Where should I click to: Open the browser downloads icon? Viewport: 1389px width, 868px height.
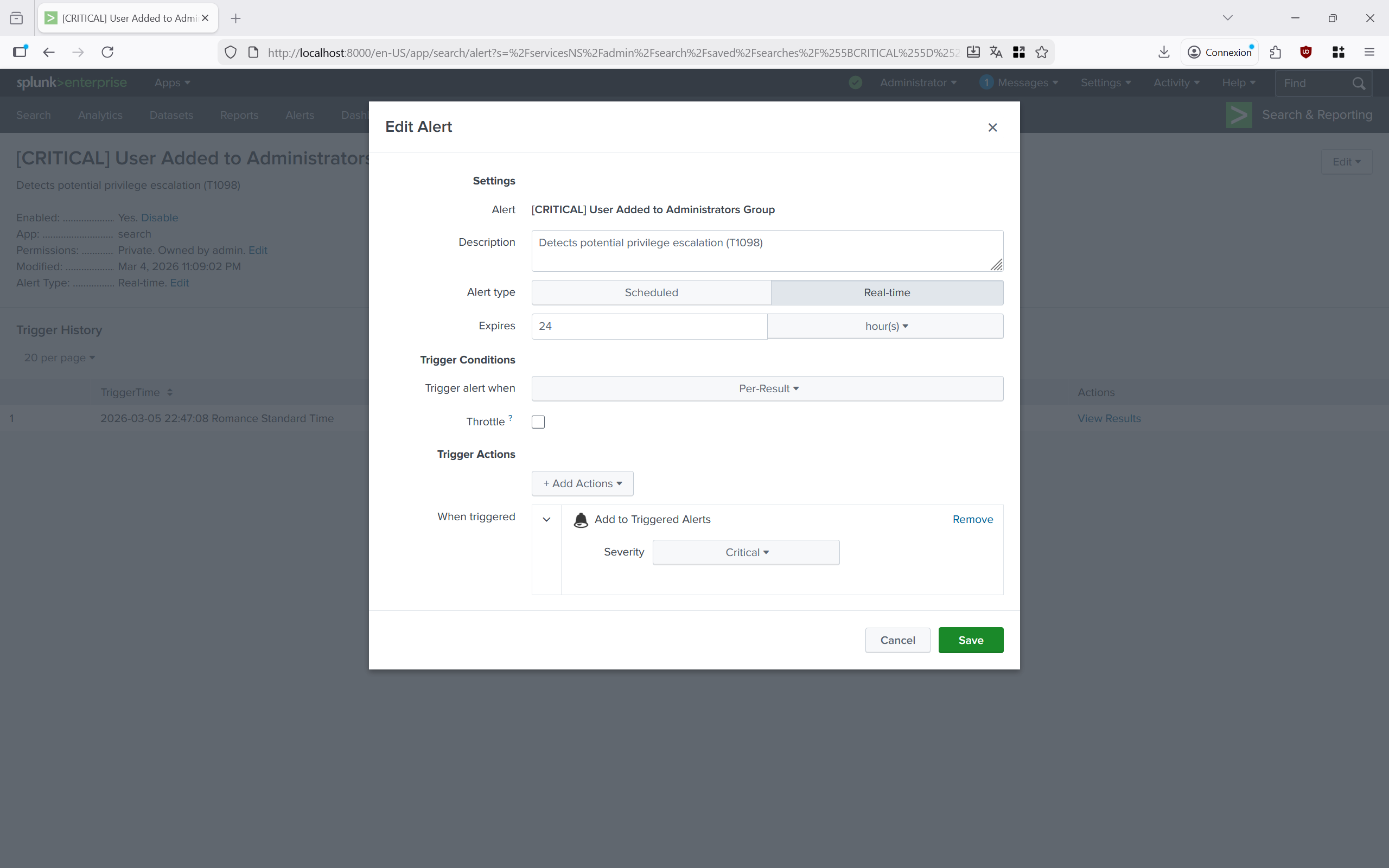pos(1163,52)
